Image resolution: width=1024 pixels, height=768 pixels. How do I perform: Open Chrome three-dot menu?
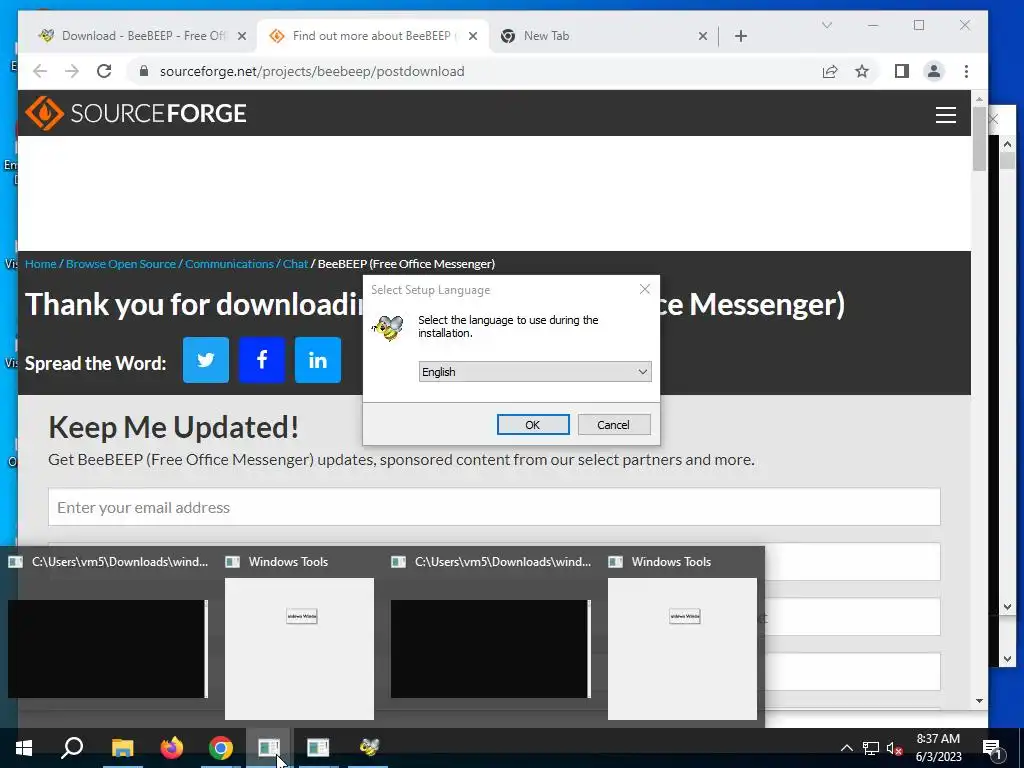click(x=967, y=71)
